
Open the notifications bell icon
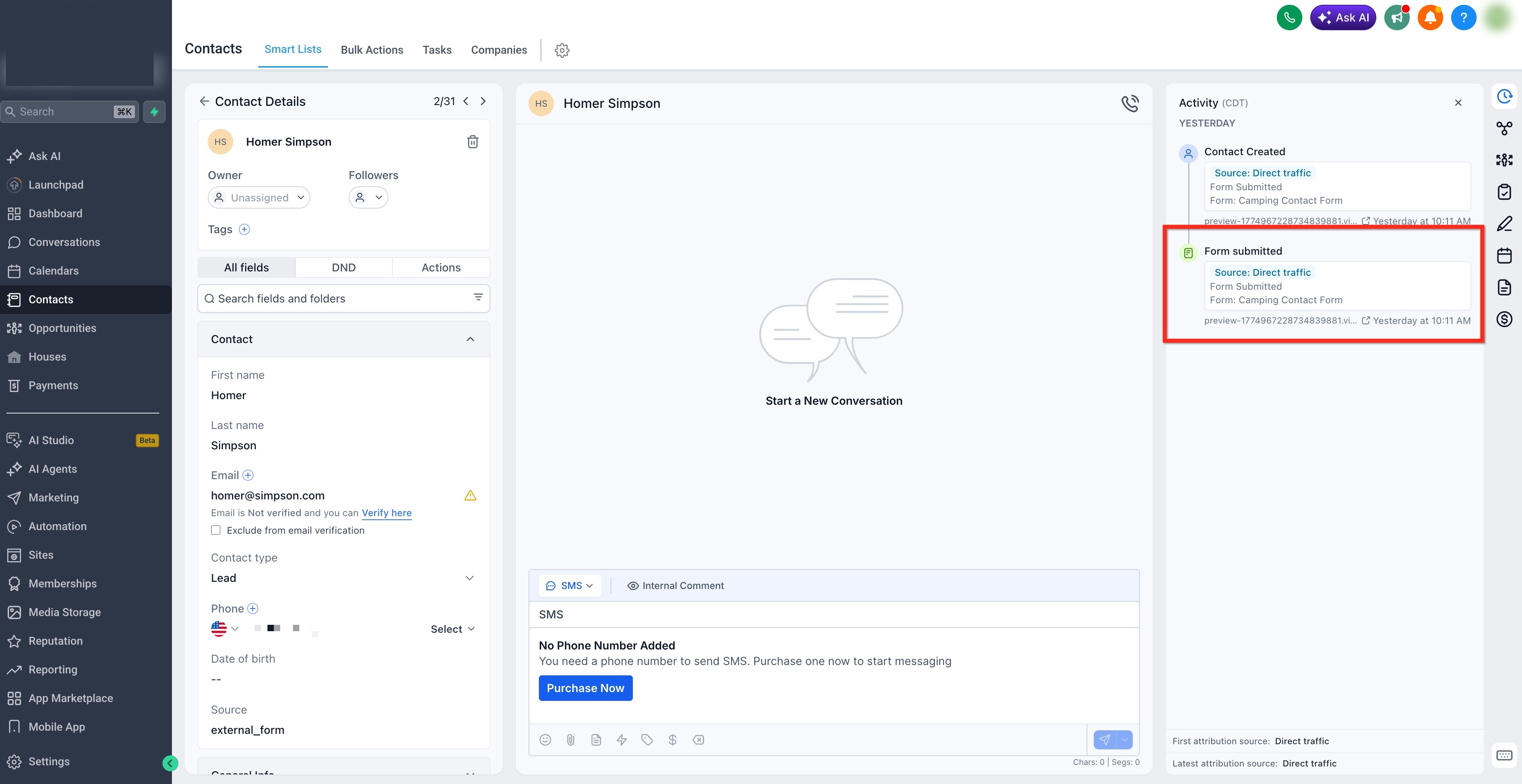(x=1430, y=18)
